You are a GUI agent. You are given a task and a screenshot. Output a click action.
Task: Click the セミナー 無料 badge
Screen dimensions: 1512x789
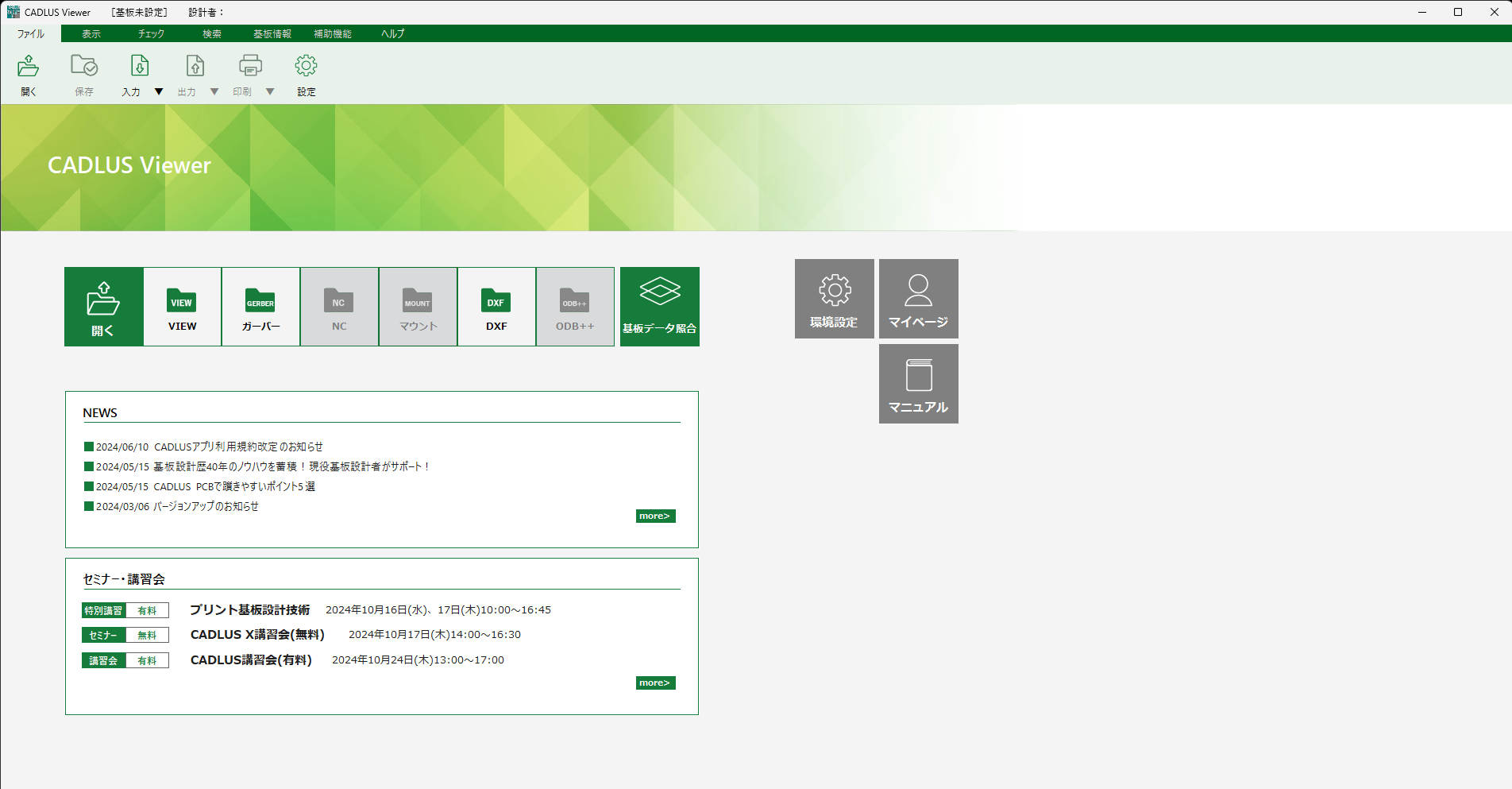(125, 635)
